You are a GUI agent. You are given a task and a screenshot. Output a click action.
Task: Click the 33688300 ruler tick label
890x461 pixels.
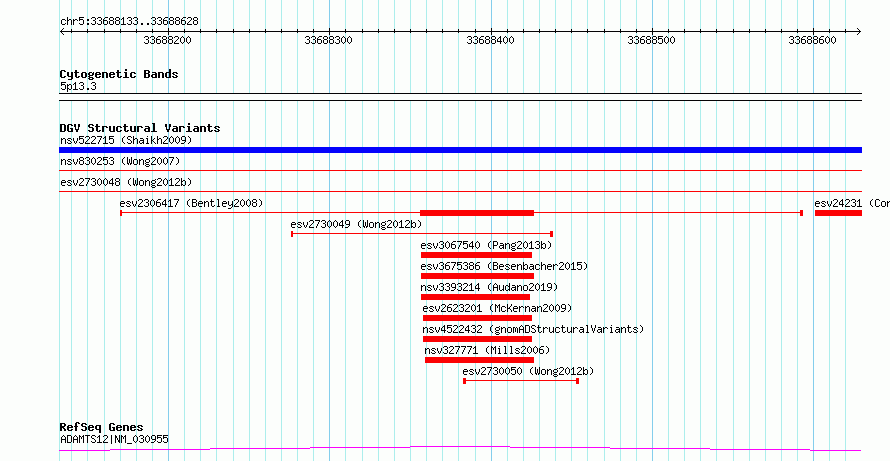329,40
